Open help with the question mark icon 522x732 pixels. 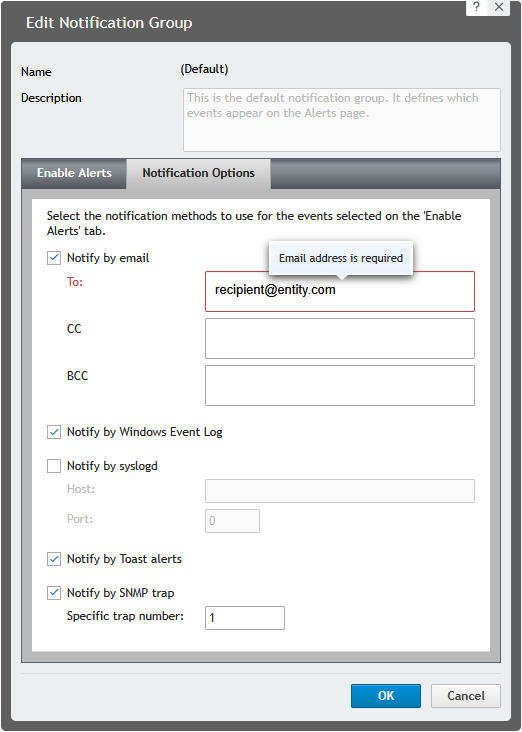click(x=476, y=7)
